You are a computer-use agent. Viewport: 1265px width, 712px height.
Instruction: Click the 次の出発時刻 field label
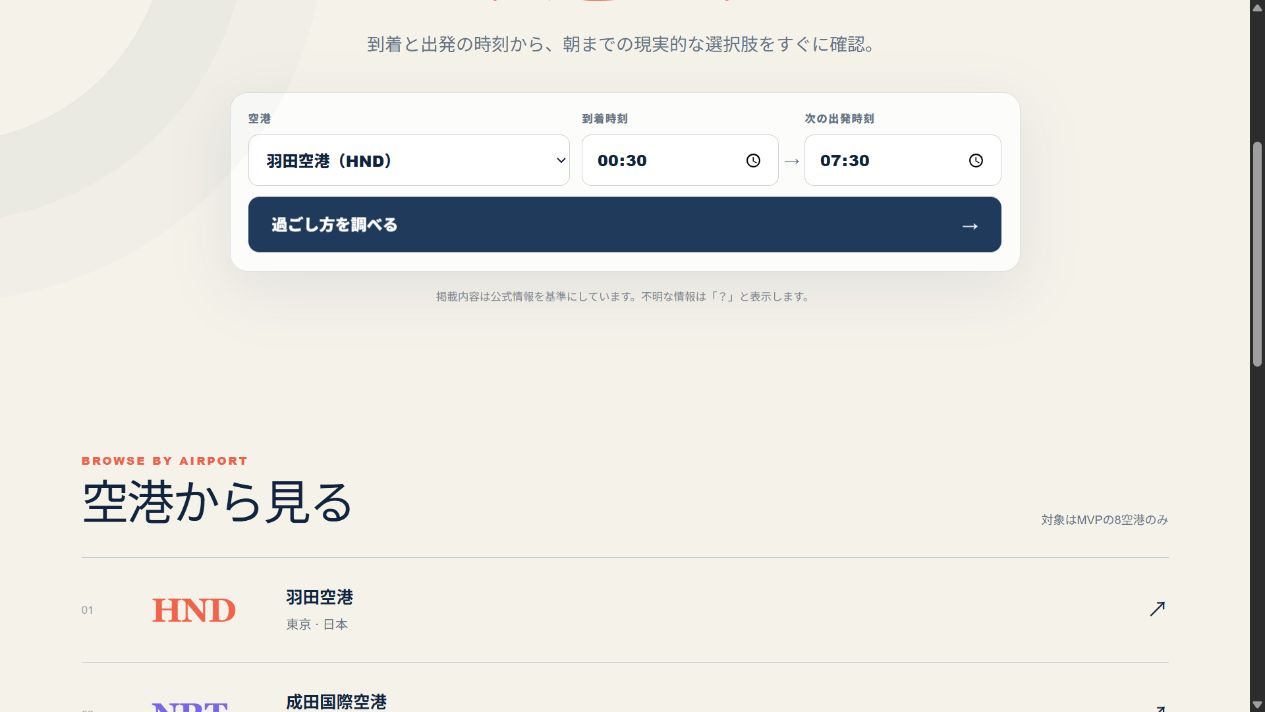(x=839, y=119)
